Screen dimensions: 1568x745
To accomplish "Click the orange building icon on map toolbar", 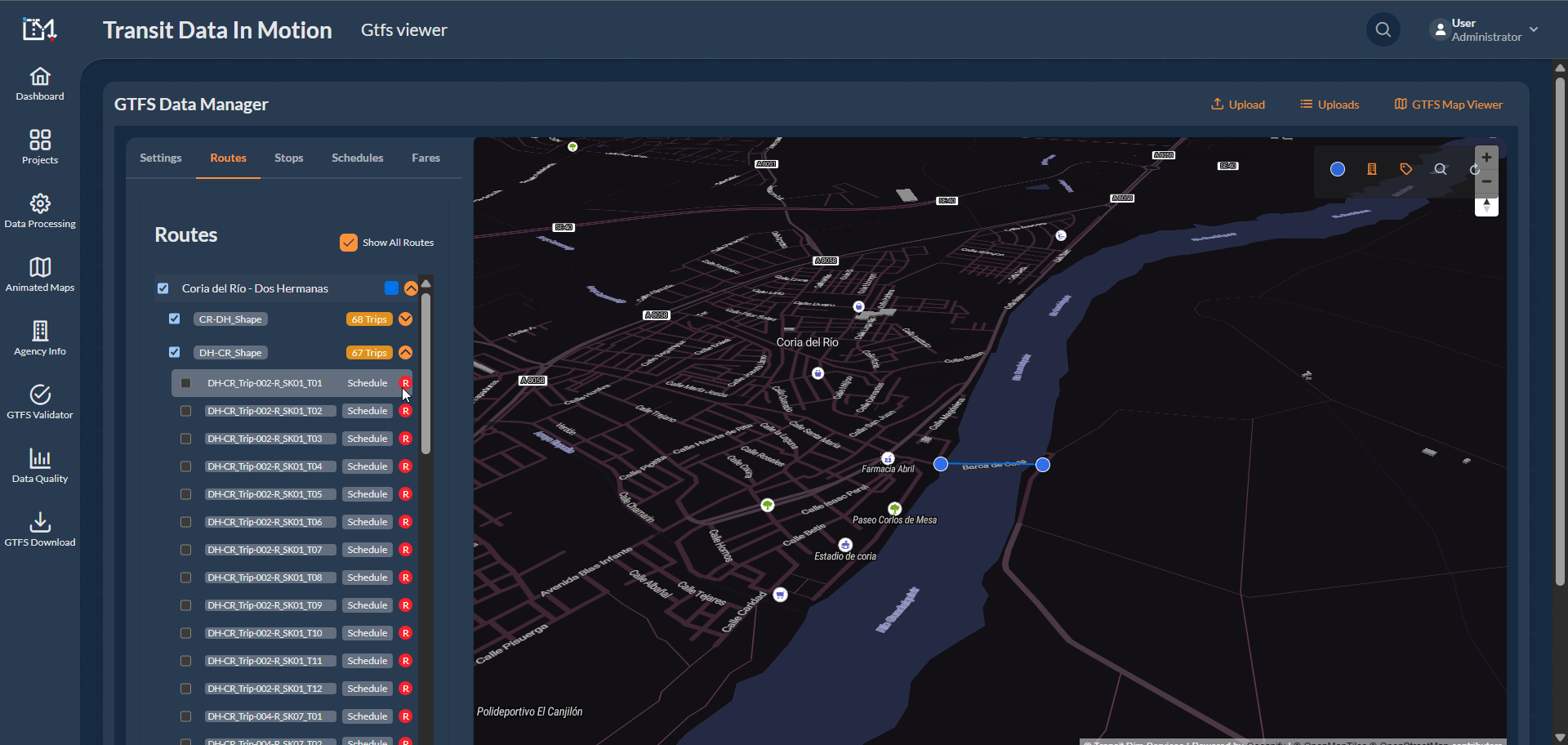I will 1372,169.
